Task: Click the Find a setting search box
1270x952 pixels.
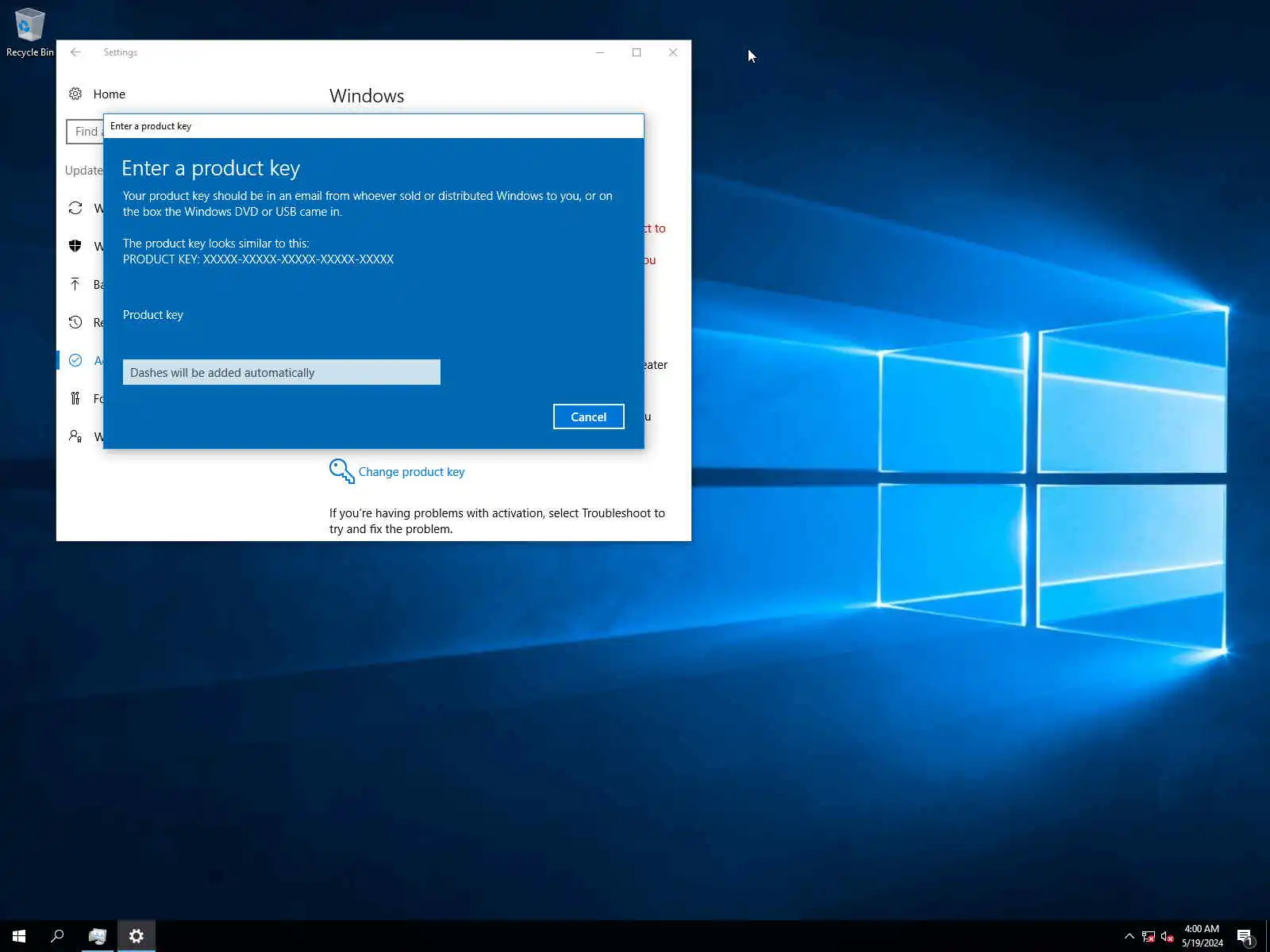Action: pyautogui.click(x=85, y=132)
